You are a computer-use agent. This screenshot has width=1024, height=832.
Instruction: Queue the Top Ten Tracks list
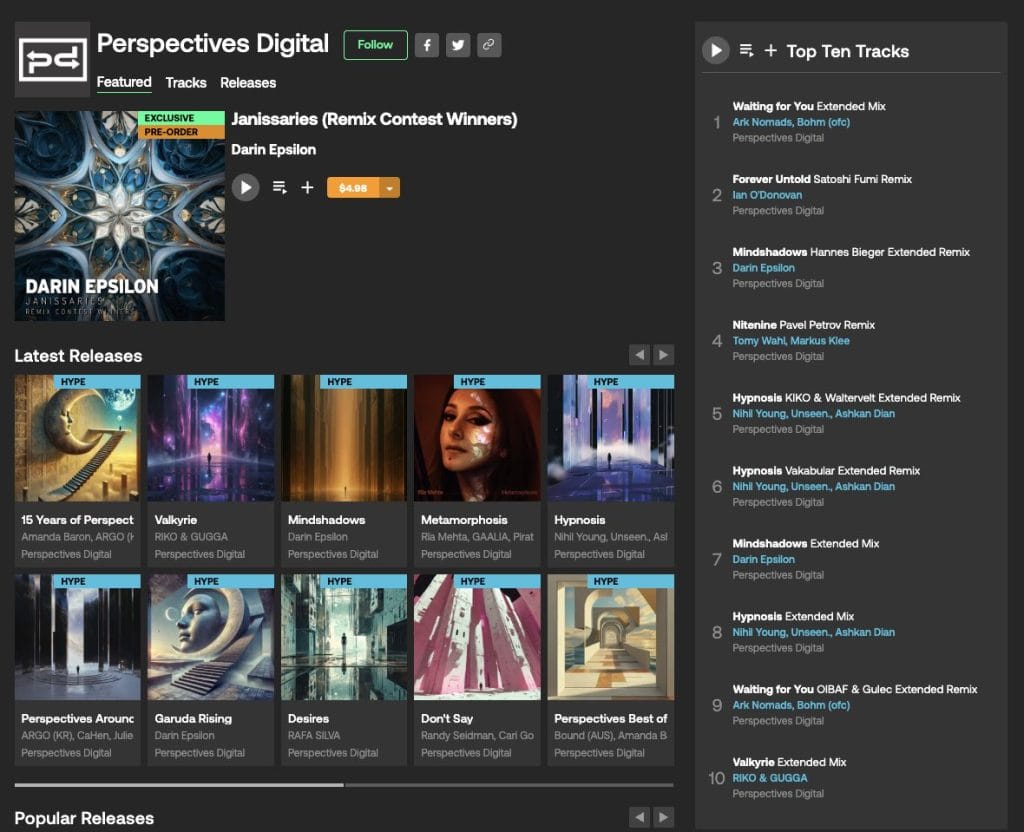point(746,50)
